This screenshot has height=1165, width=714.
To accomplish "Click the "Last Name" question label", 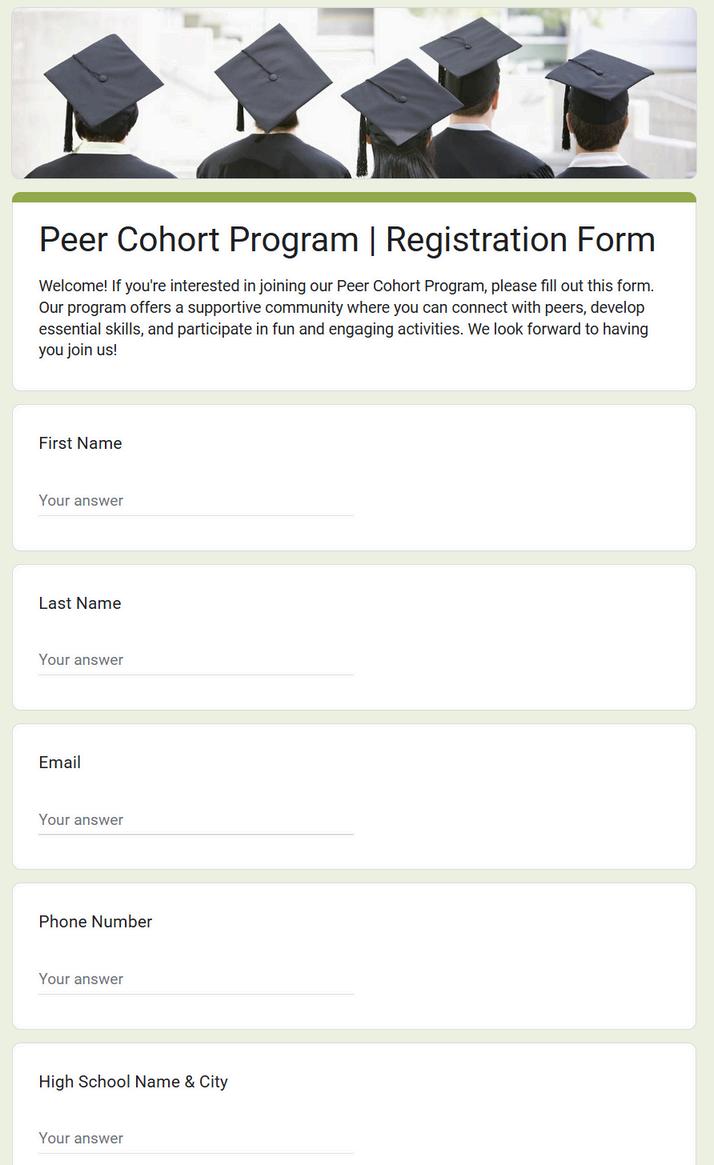I will point(80,603).
